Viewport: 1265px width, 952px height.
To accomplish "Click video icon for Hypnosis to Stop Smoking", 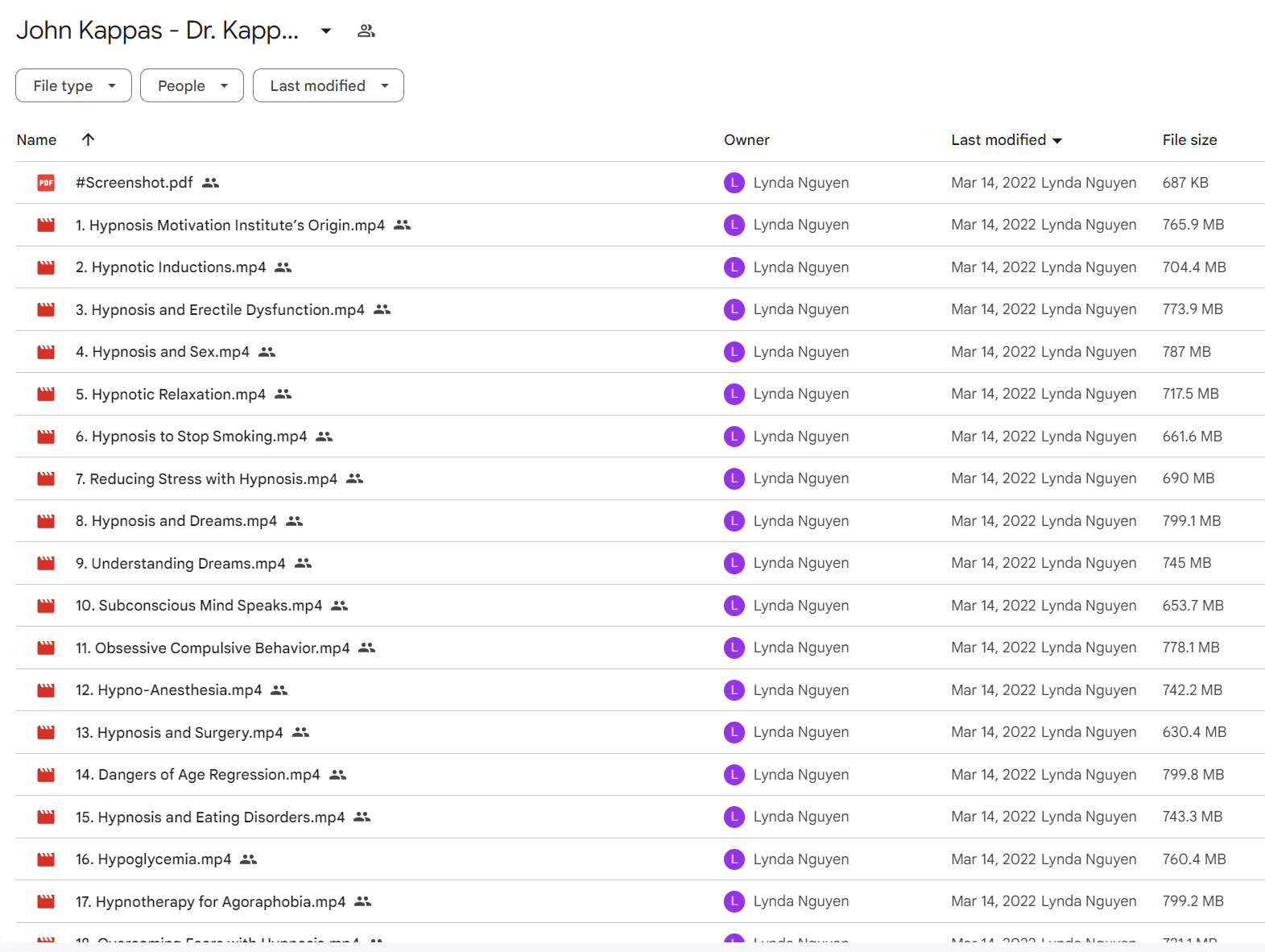I will [46, 437].
